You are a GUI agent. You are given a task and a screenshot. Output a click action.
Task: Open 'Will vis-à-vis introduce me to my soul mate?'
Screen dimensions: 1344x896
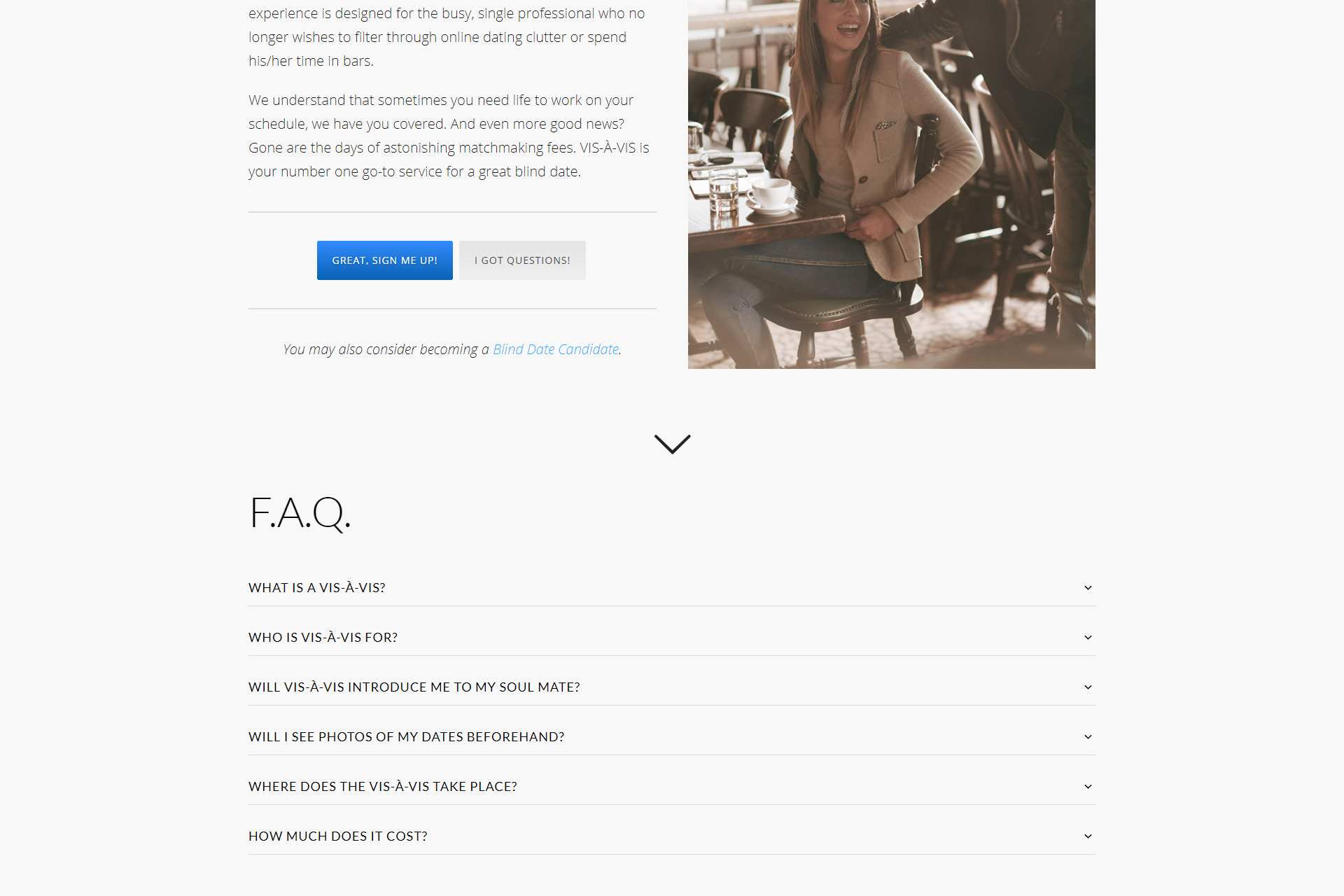[672, 687]
